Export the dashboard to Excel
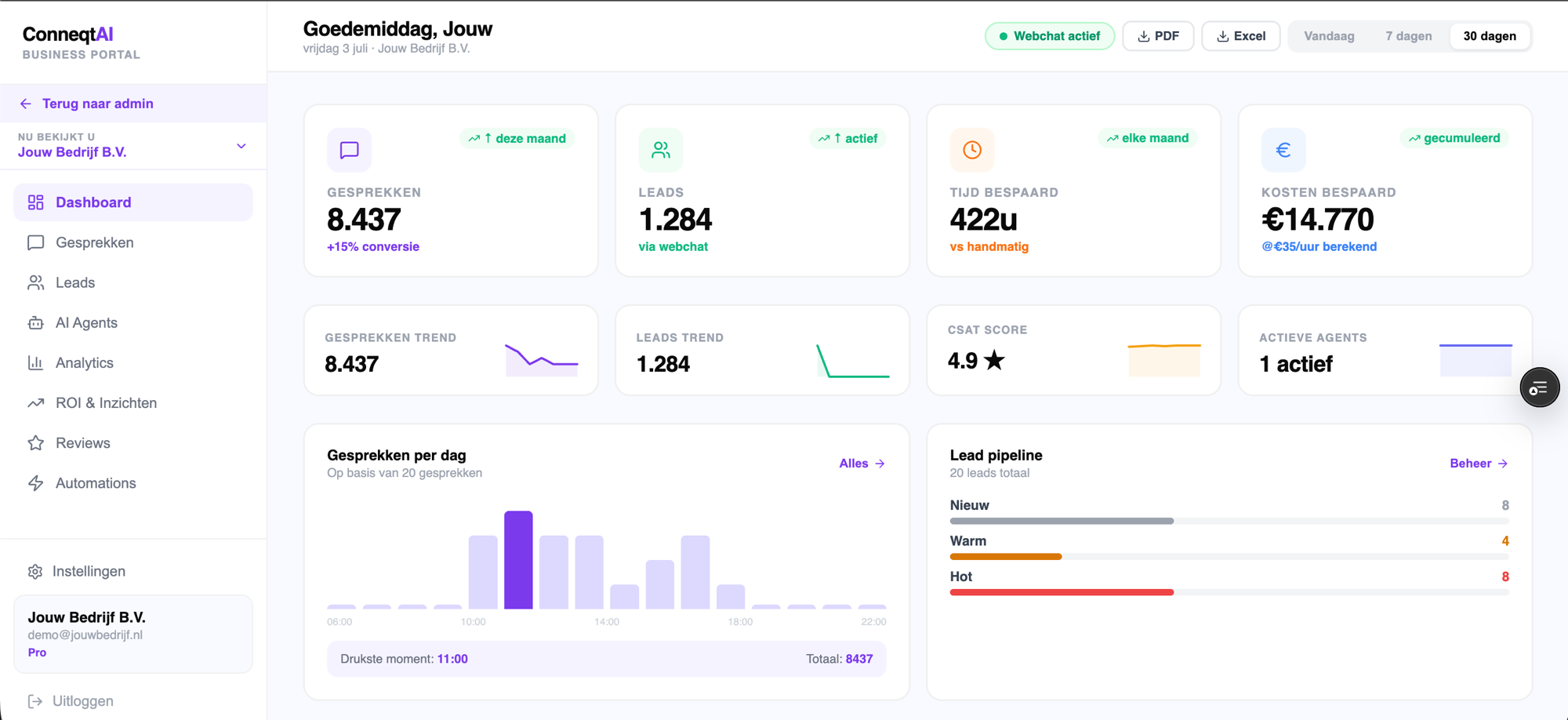The height and width of the screenshot is (720, 1568). tap(1241, 36)
